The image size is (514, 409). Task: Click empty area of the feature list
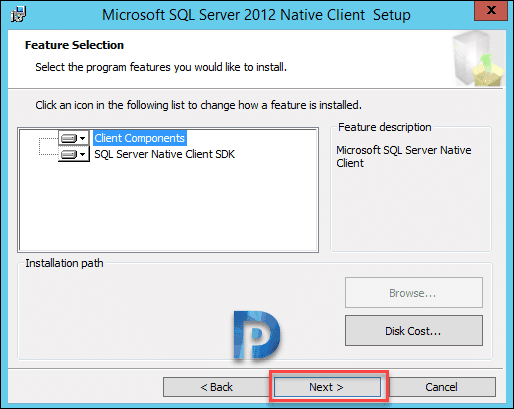click(x=168, y=207)
